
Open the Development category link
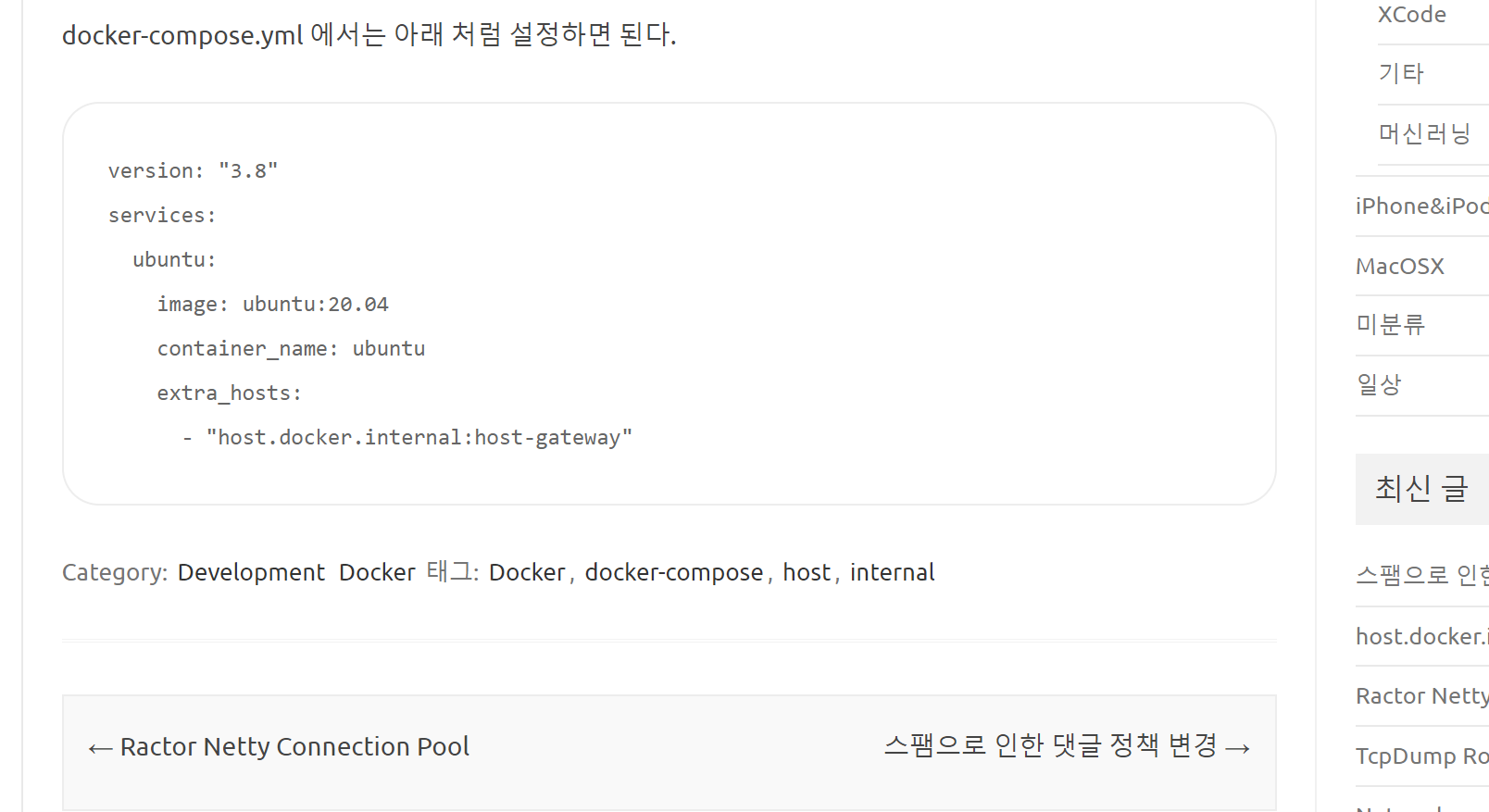click(x=251, y=573)
